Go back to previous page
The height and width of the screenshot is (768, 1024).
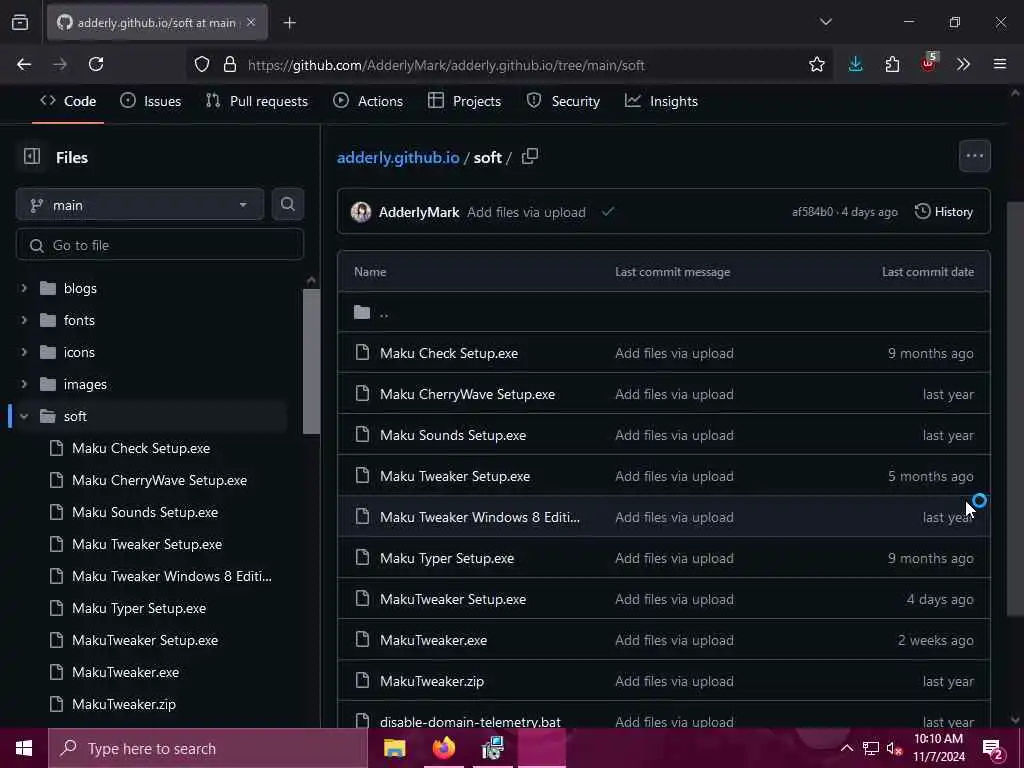(x=24, y=64)
